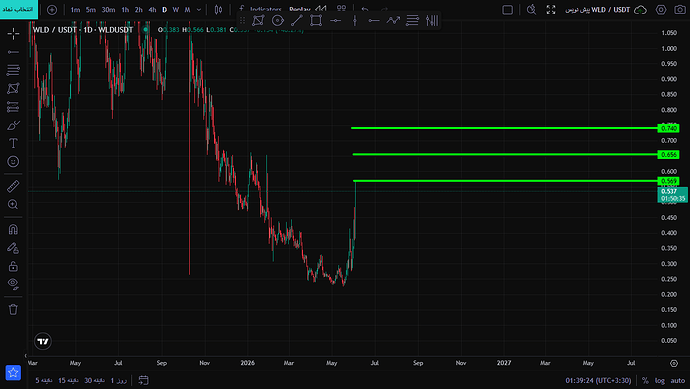Image resolution: width=690 pixels, height=389 pixels.
Task: Activate the zoom-in magnifier tool
Action: 13,204
